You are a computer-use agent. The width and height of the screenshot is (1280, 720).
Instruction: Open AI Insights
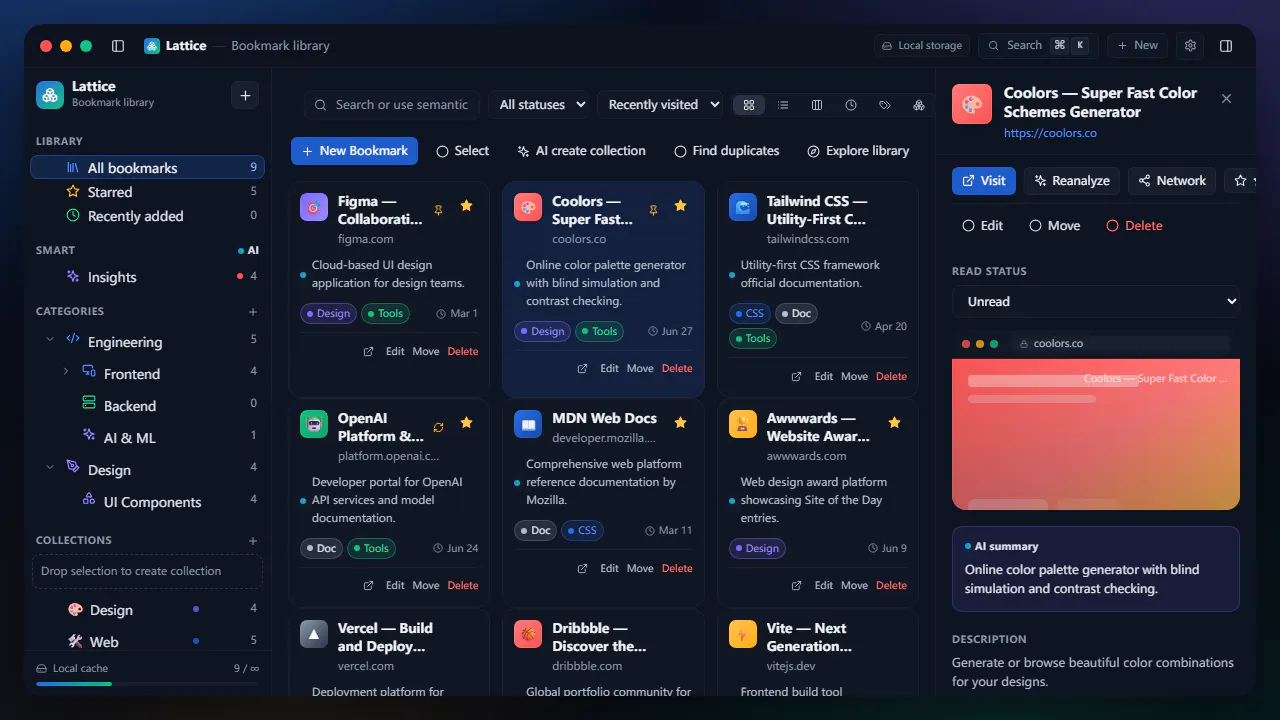[x=148, y=277]
